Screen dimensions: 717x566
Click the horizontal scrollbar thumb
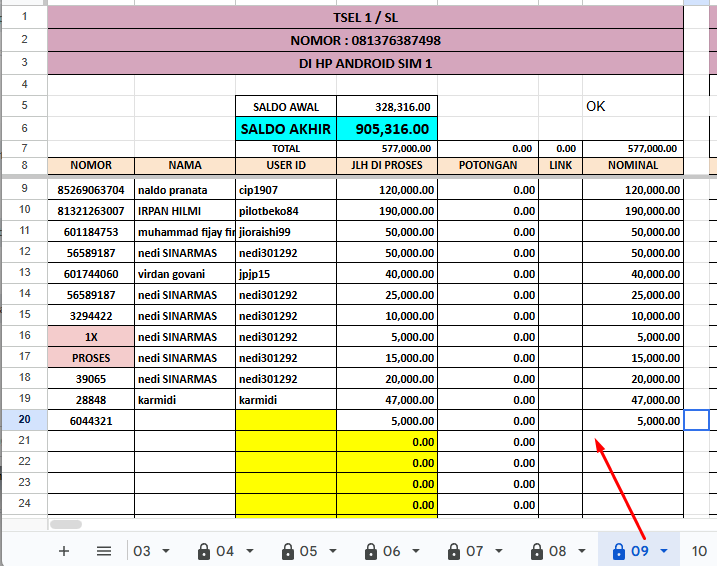click(66, 524)
